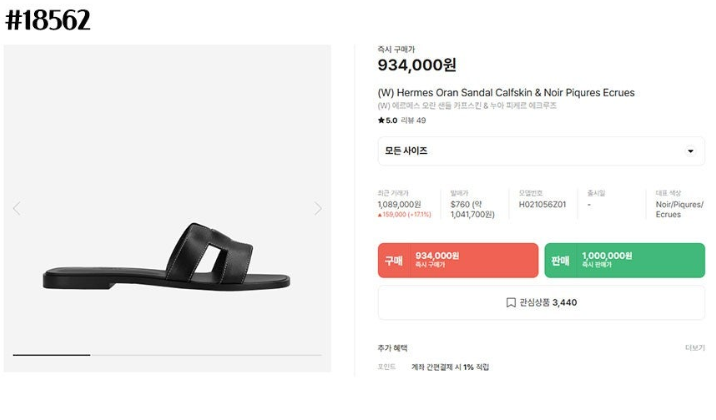The height and width of the screenshot is (420, 716).
Task: Open the 모든 사이즈 size dropdown
Action: point(541,151)
